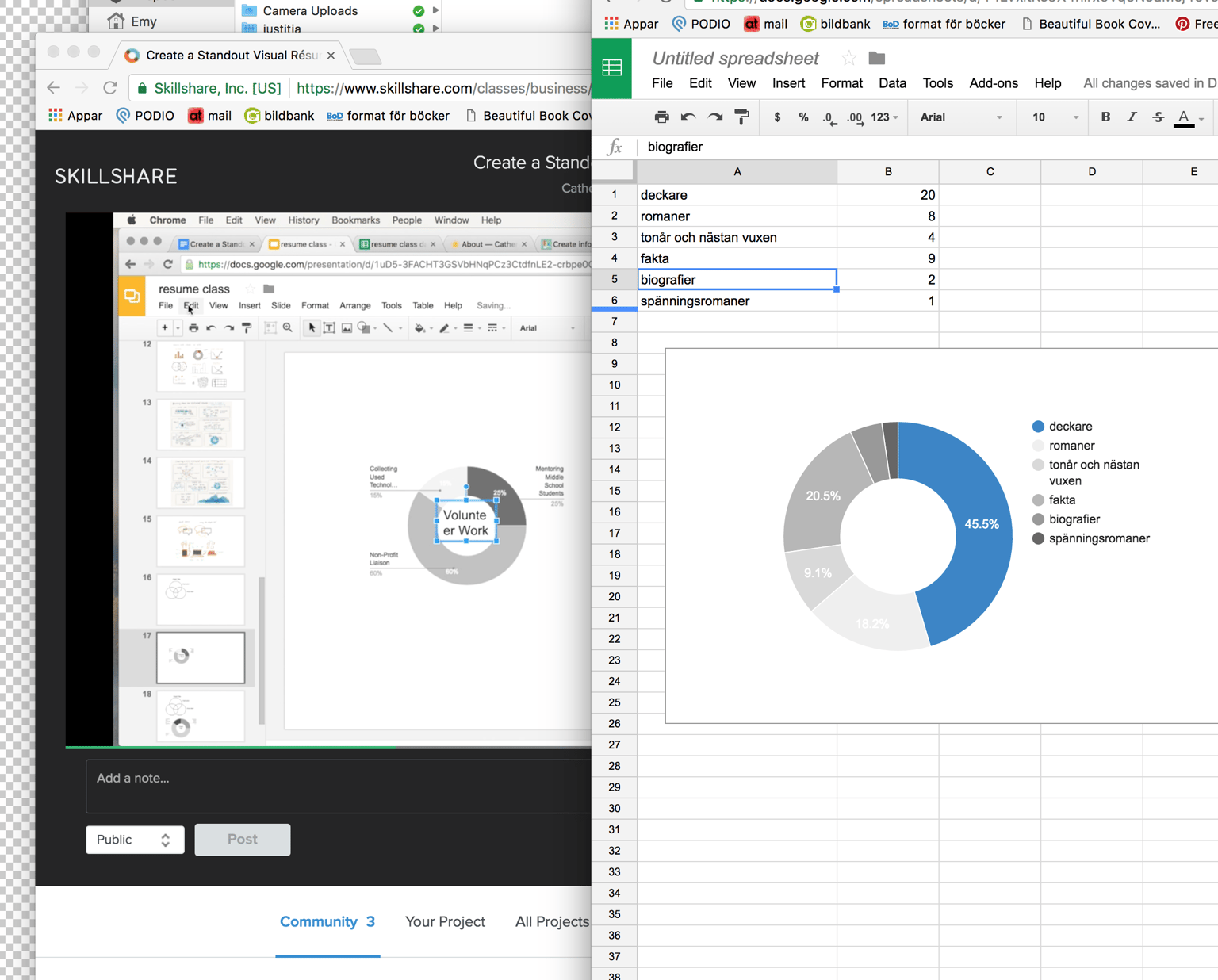Go back in the Skillshare browser window

pos(54,88)
